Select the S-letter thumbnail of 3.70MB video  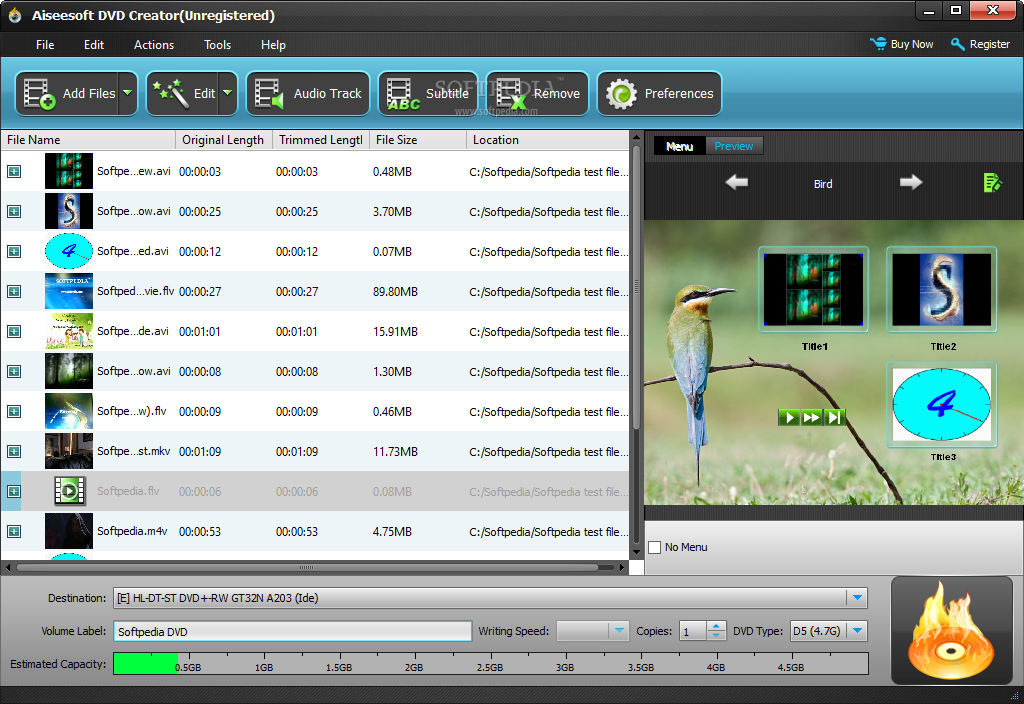coord(69,212)
